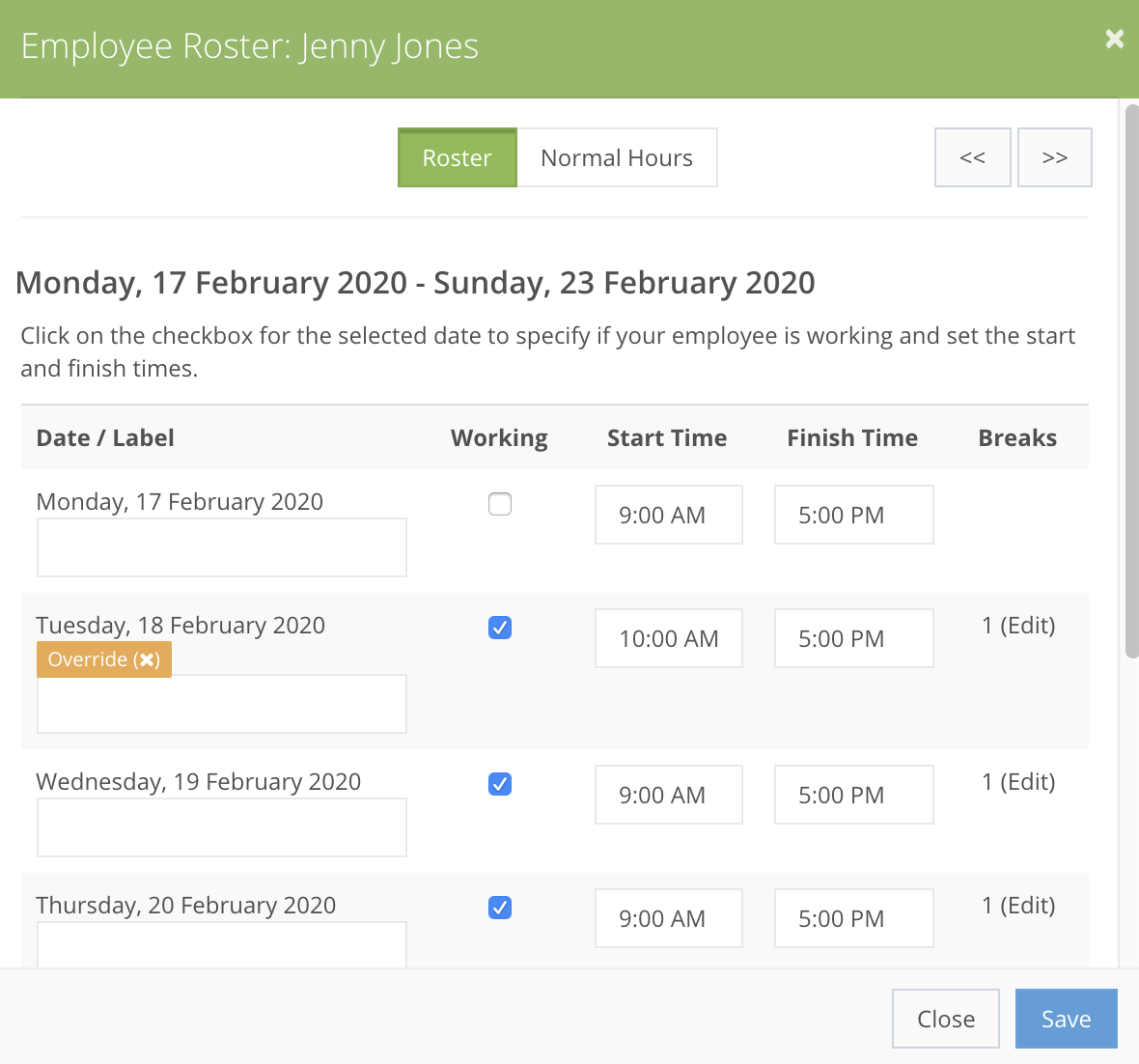Image resolution: width=1139 pixels, height=1064 pixels.
Task: Select the week range heading 'Monday, 17 February 2020 - Sunday, 23 February 2020'
Action: click(x=415, y=283)
